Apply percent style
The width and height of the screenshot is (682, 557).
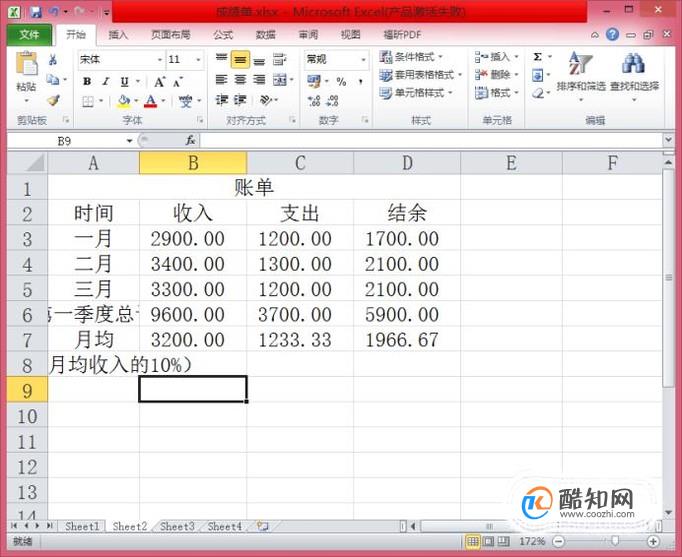point(341,81)
